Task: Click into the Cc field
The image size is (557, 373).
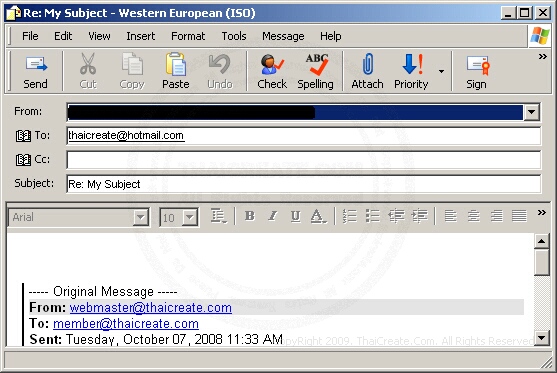Action: click(304, 160)
